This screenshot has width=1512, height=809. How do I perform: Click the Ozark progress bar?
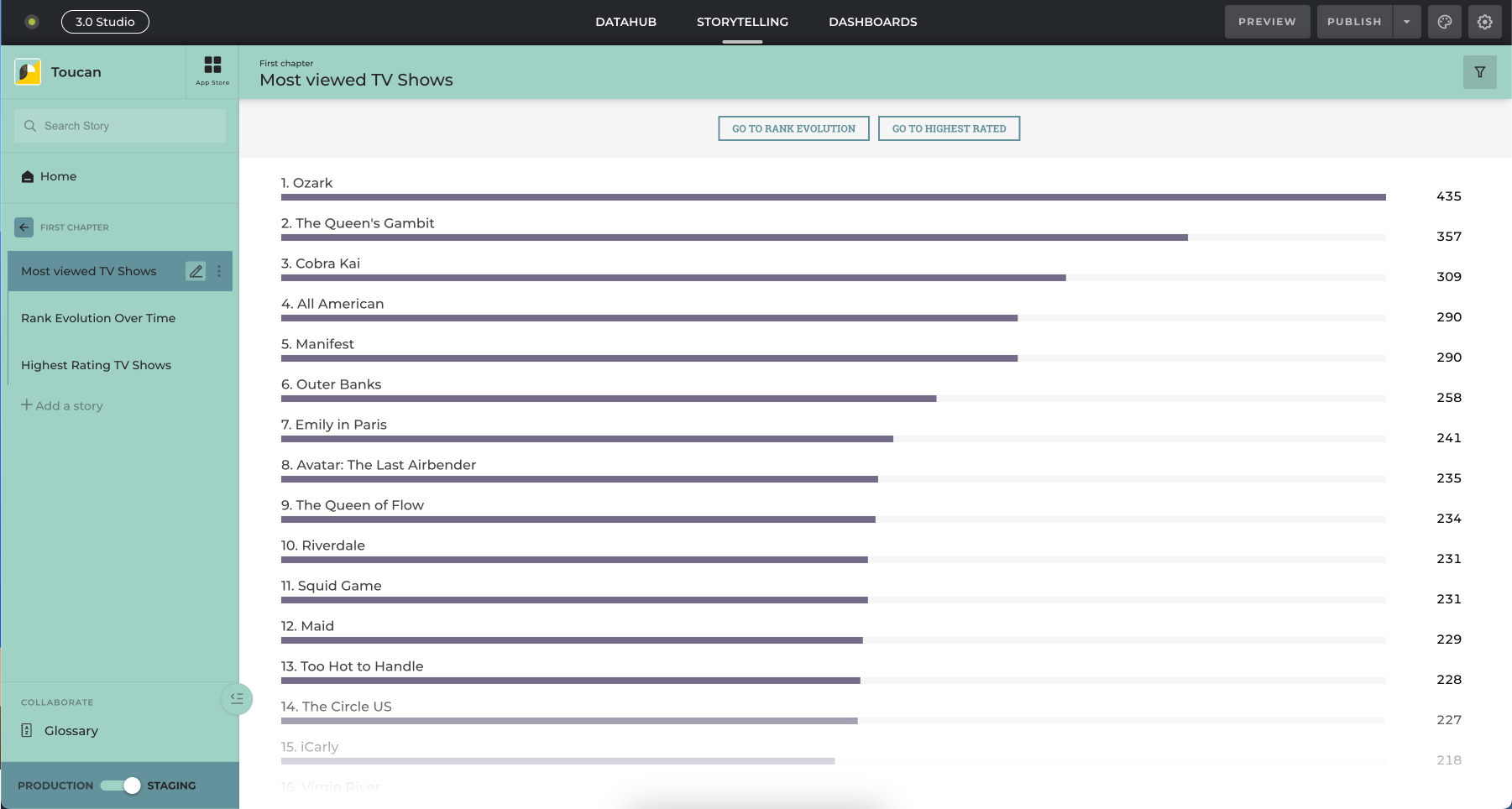[833, 197]
